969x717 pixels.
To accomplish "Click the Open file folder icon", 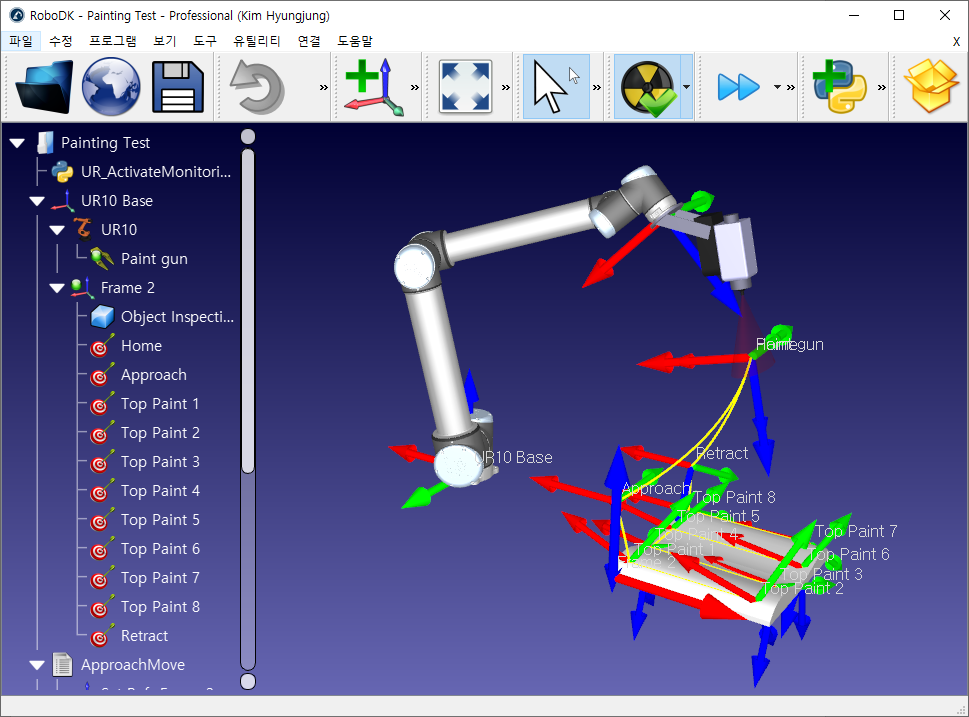I will click(43, 87).
